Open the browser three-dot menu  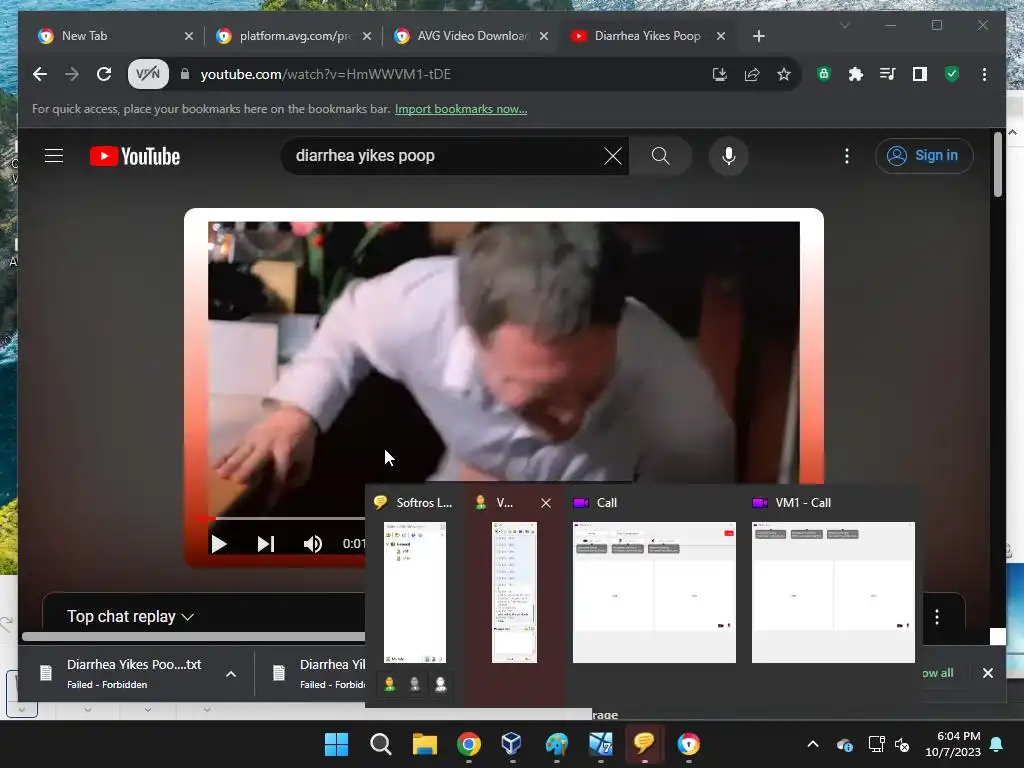984,74
